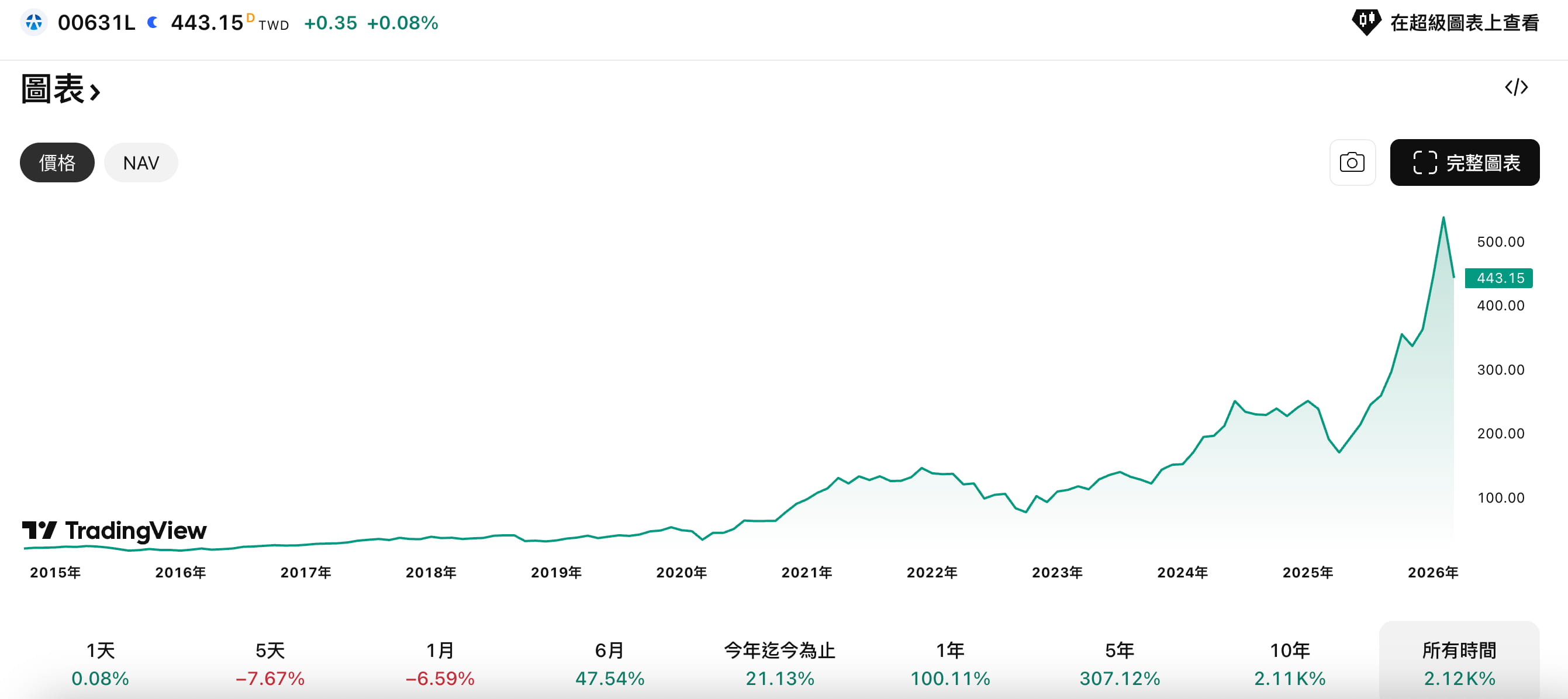
Task: Click the 200.00 axis label
Action: pyautogui.click(x=1500, y=434)
